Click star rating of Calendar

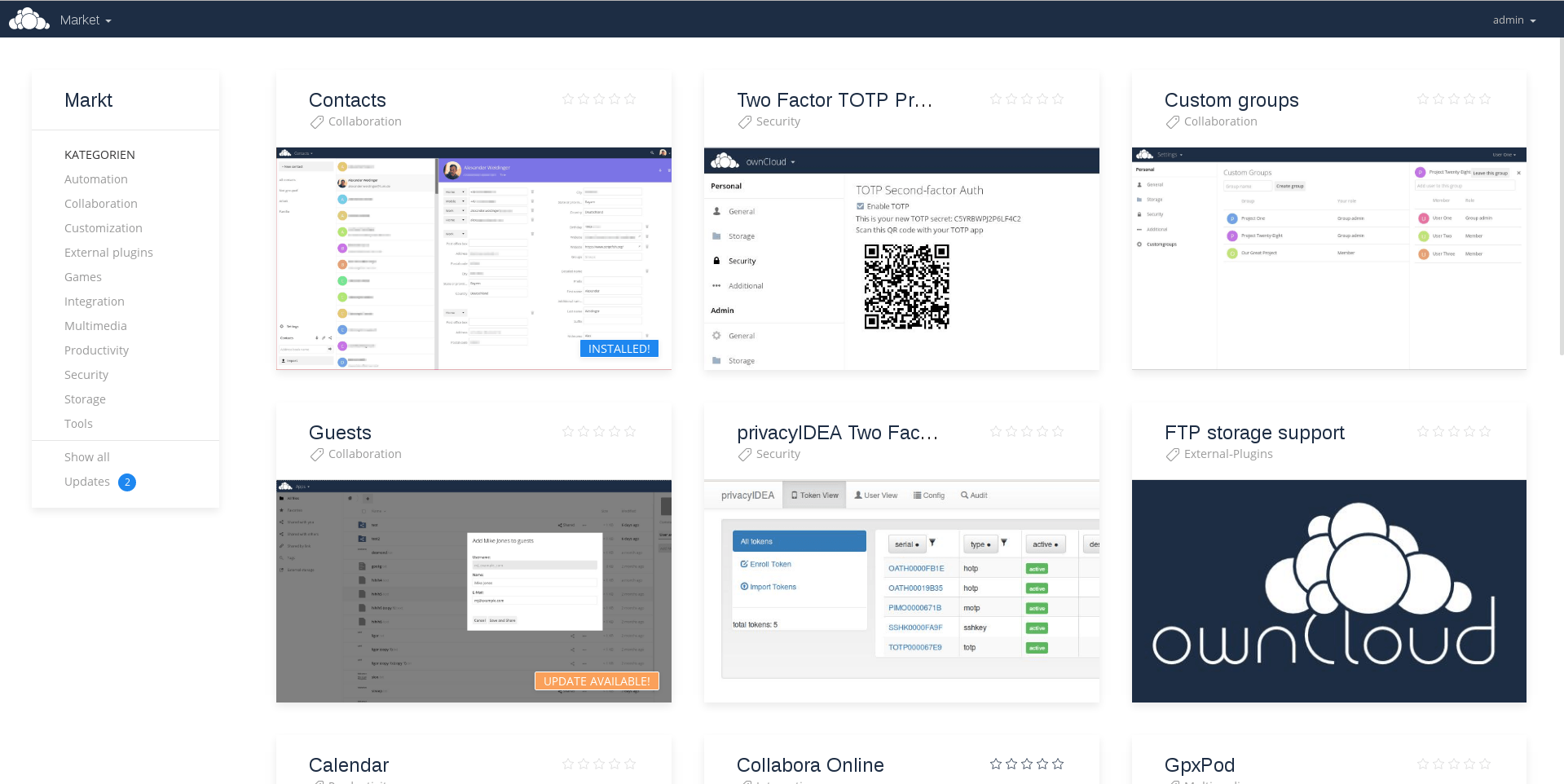(x=599, y=764)
